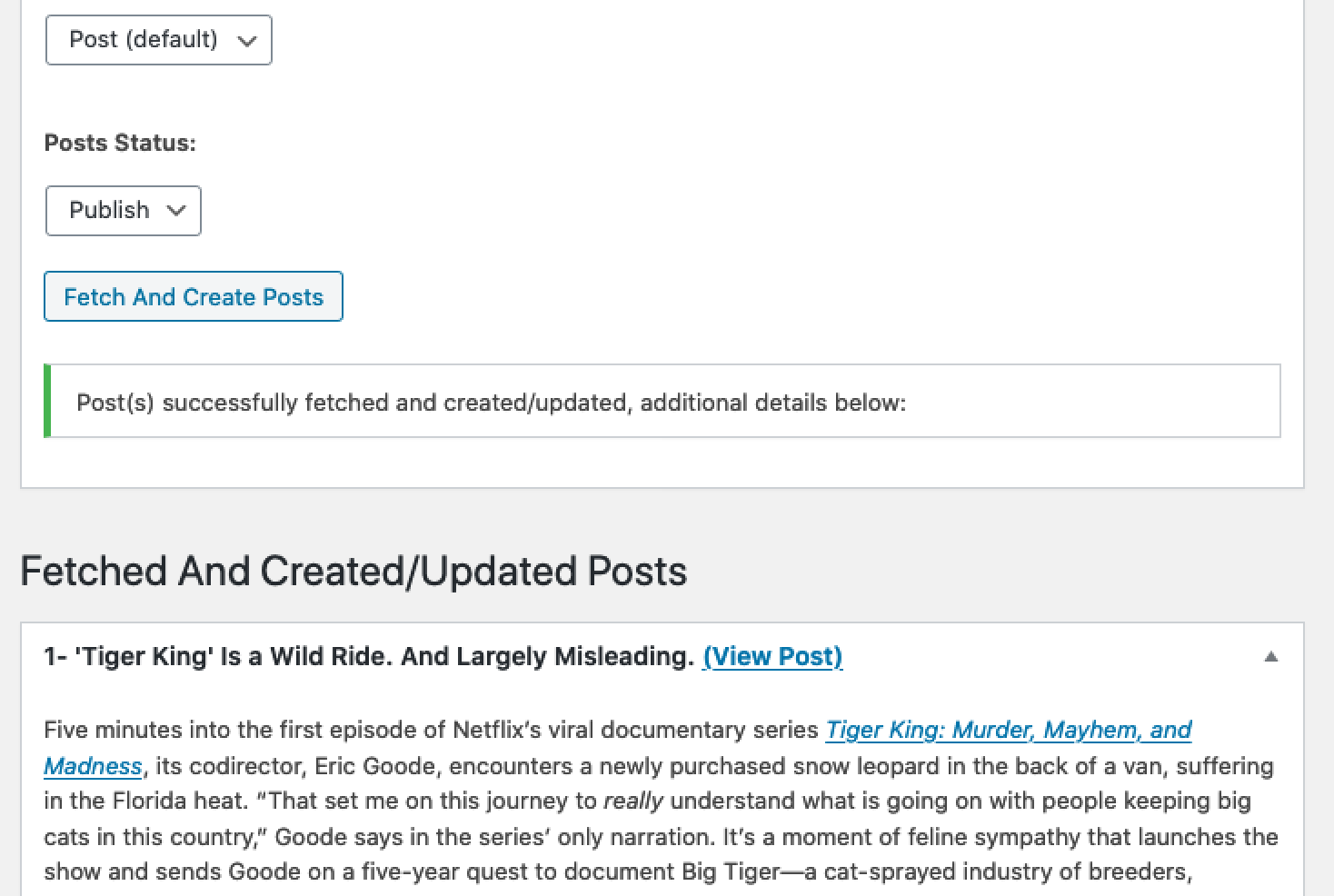Click the Posts Status label
Screen dimensions: 1334x896
[120, 143]
